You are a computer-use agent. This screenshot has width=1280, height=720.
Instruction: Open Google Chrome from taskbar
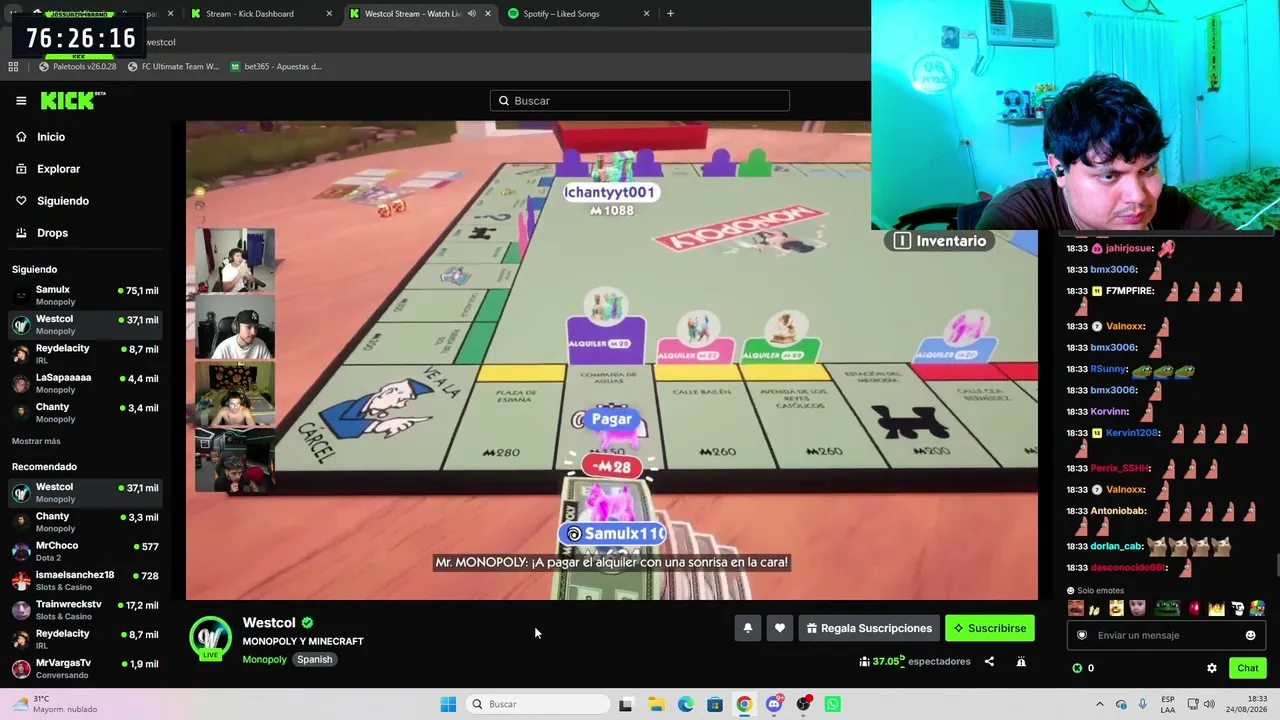coord(744,704)
